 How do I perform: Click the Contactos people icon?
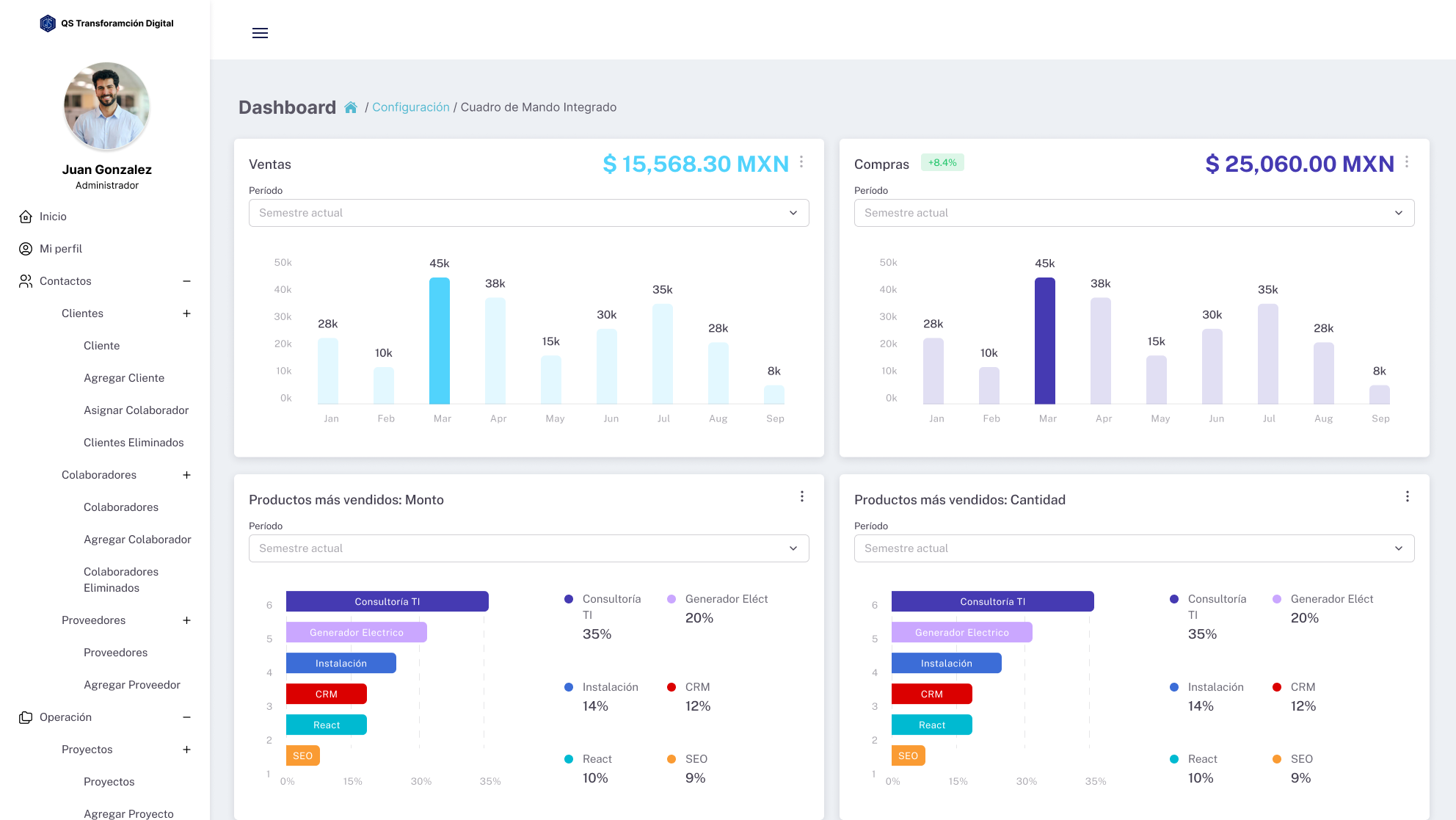click(26, 281)
